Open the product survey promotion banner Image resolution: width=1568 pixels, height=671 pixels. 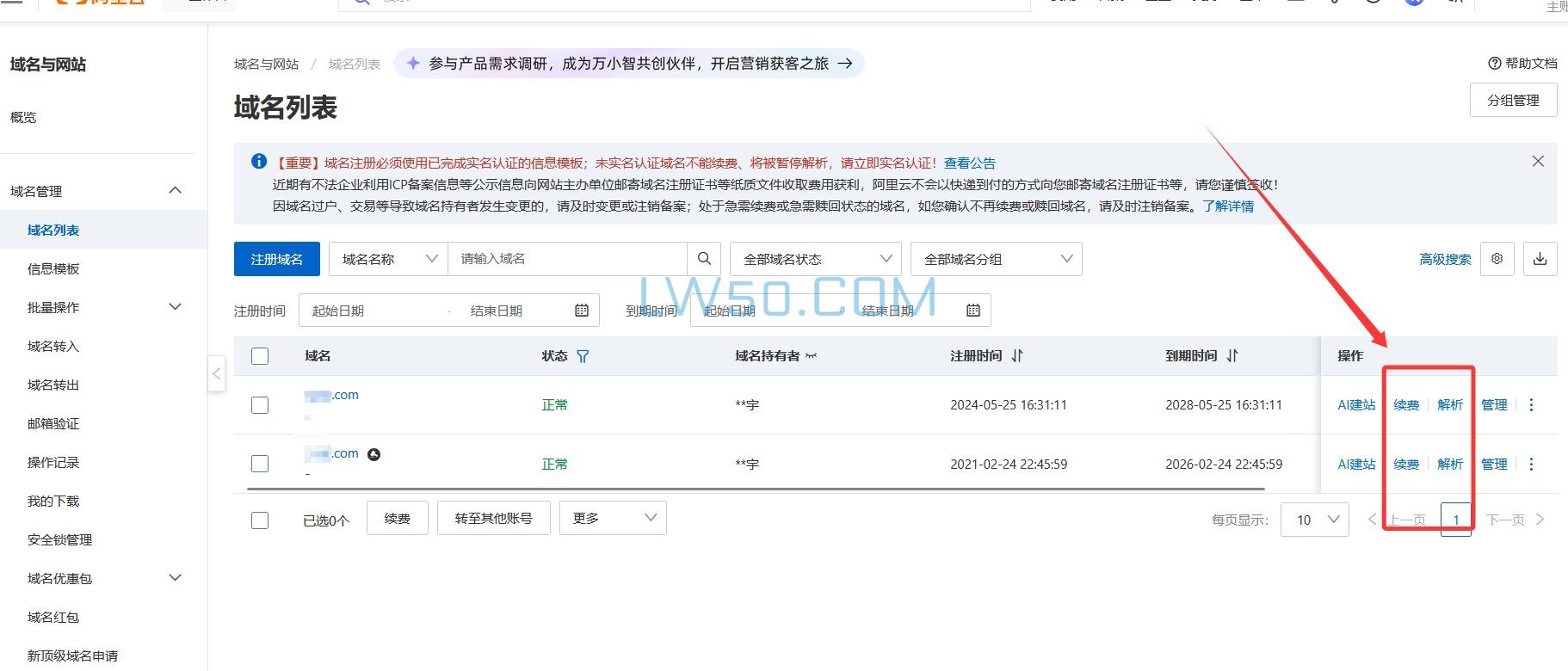pyautogui.click(x=629, y=64)
